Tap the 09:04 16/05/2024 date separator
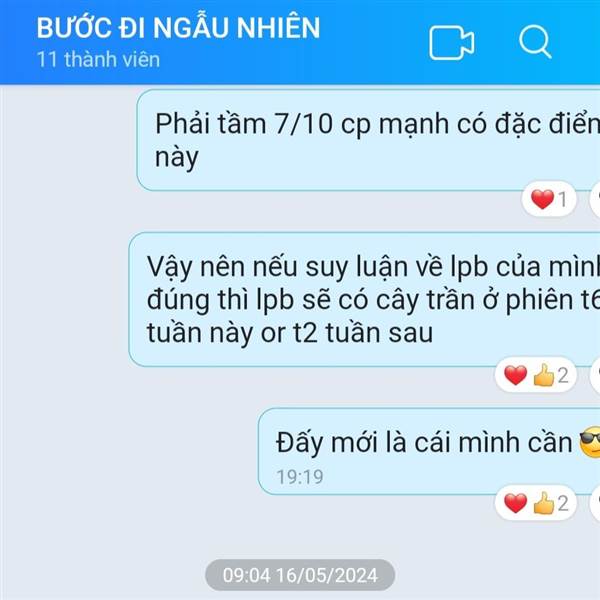 point(300,575)
